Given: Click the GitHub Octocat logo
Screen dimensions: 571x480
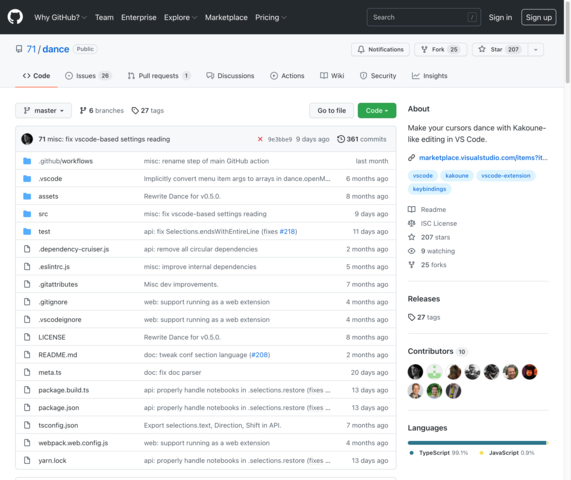Looking at the screenshot, I should 15,17.
